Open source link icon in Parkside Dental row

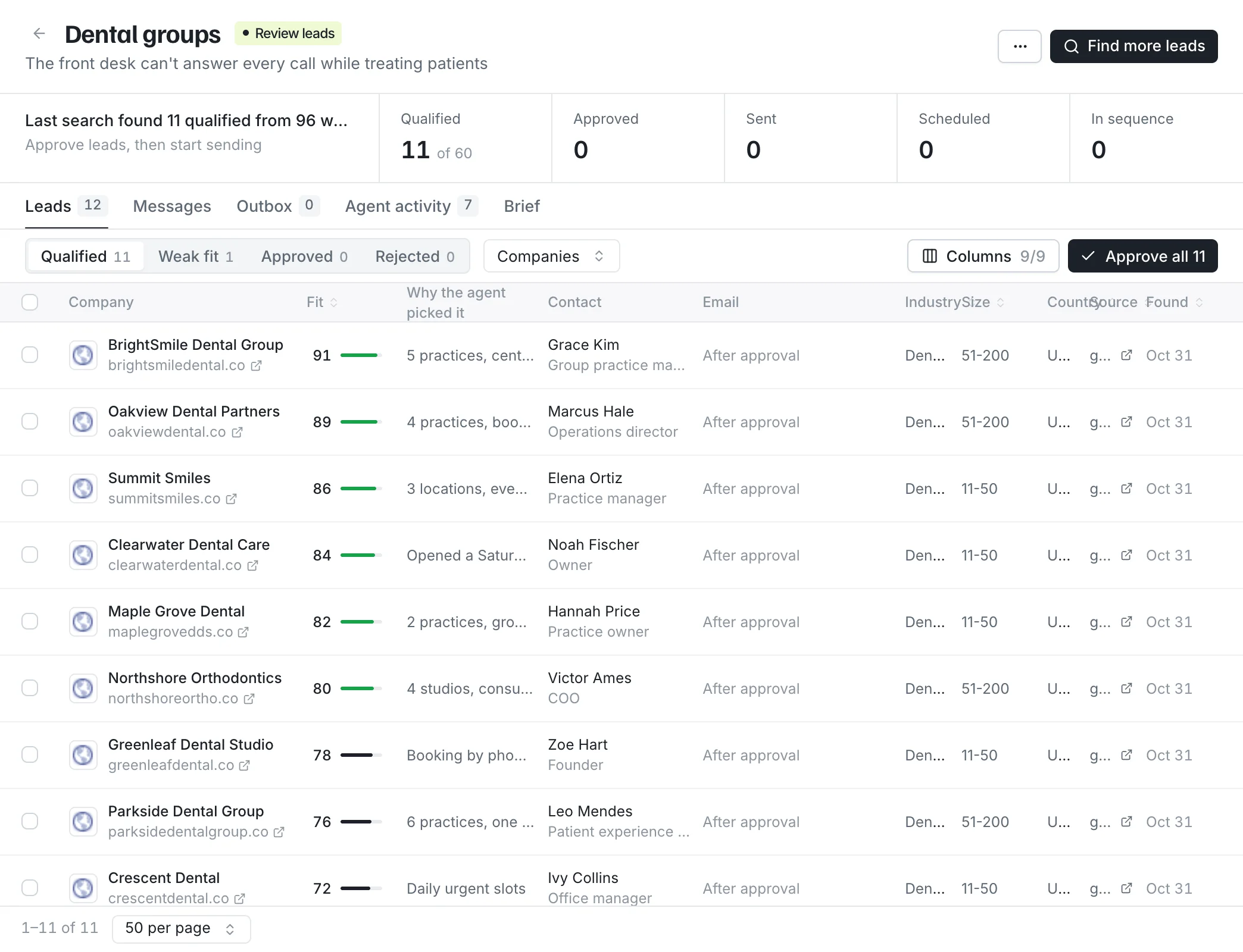(1126, 822)
